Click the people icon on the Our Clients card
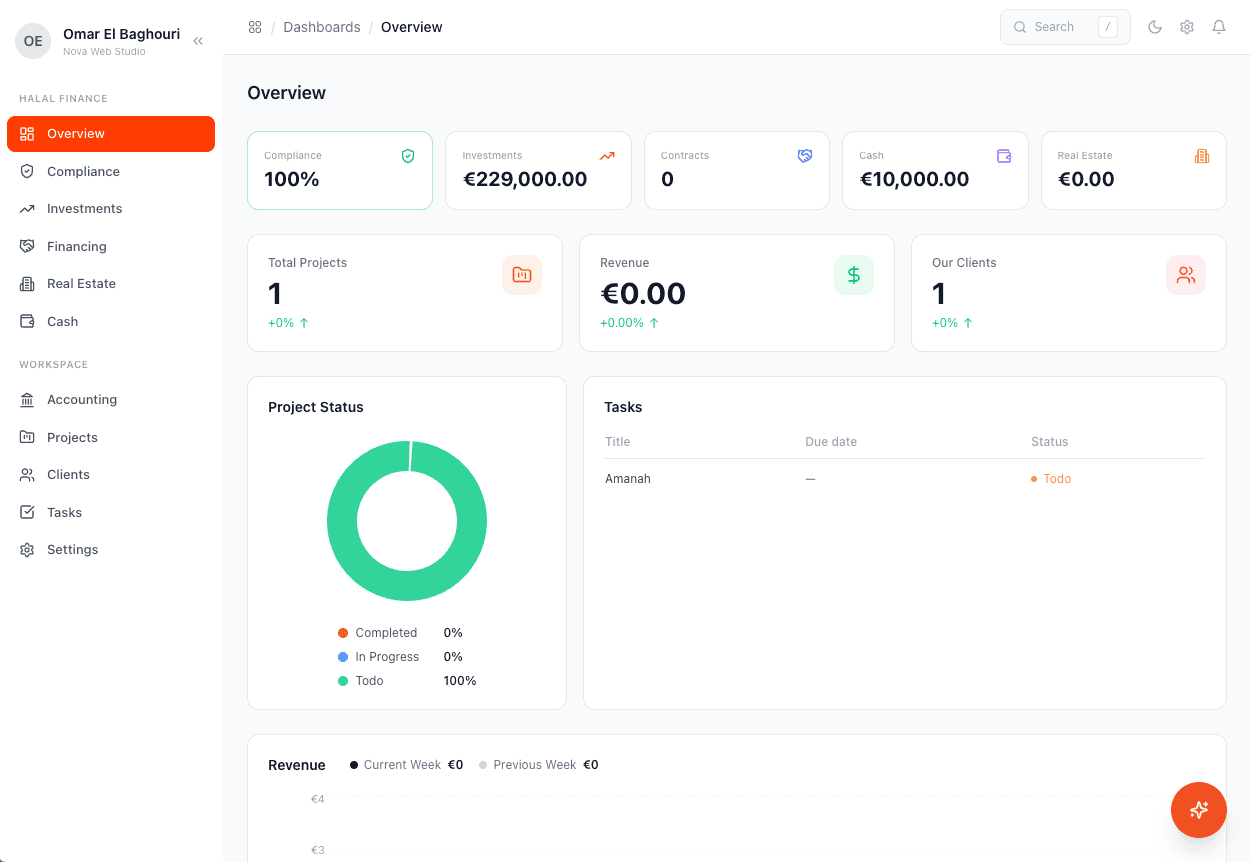This screenshot has height=862, width=1251. (x=1185, y=274)
